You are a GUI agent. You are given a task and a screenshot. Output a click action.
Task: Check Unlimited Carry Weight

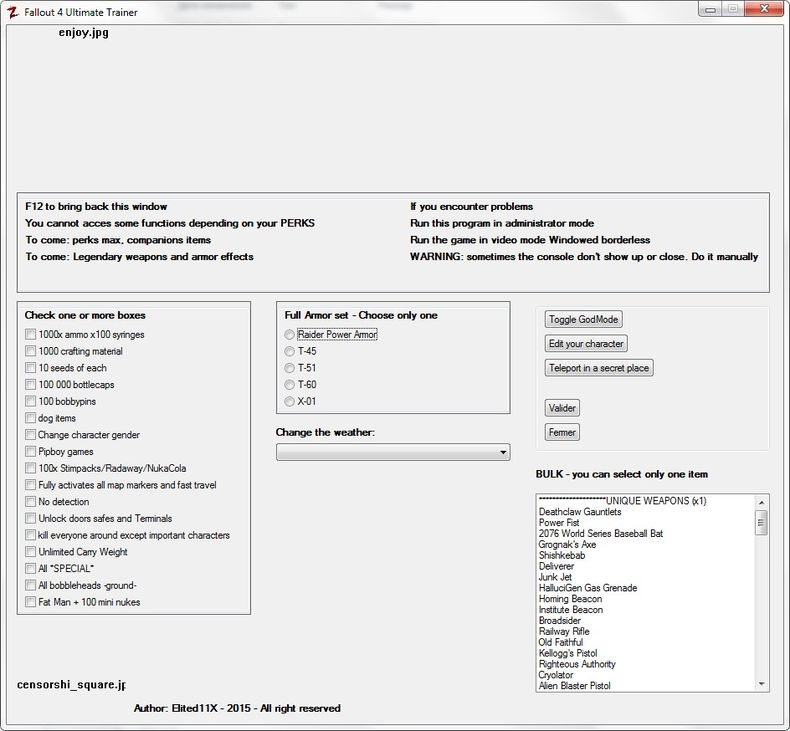31,552
